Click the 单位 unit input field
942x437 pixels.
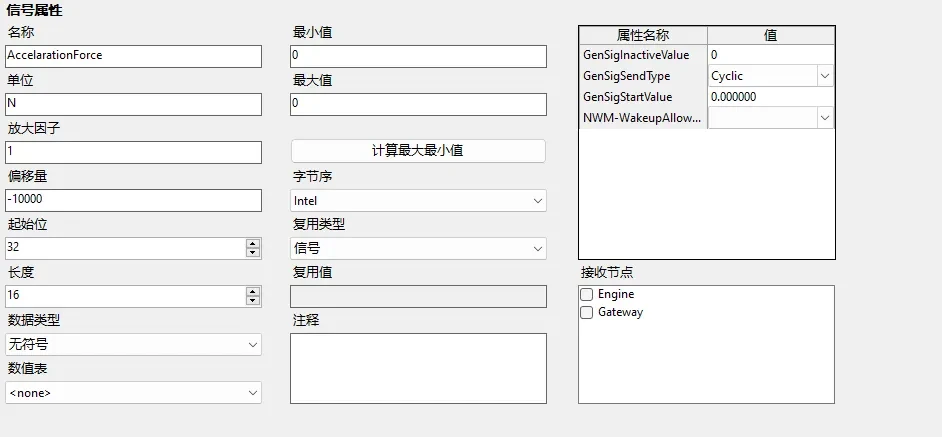[x=133, y=104]
